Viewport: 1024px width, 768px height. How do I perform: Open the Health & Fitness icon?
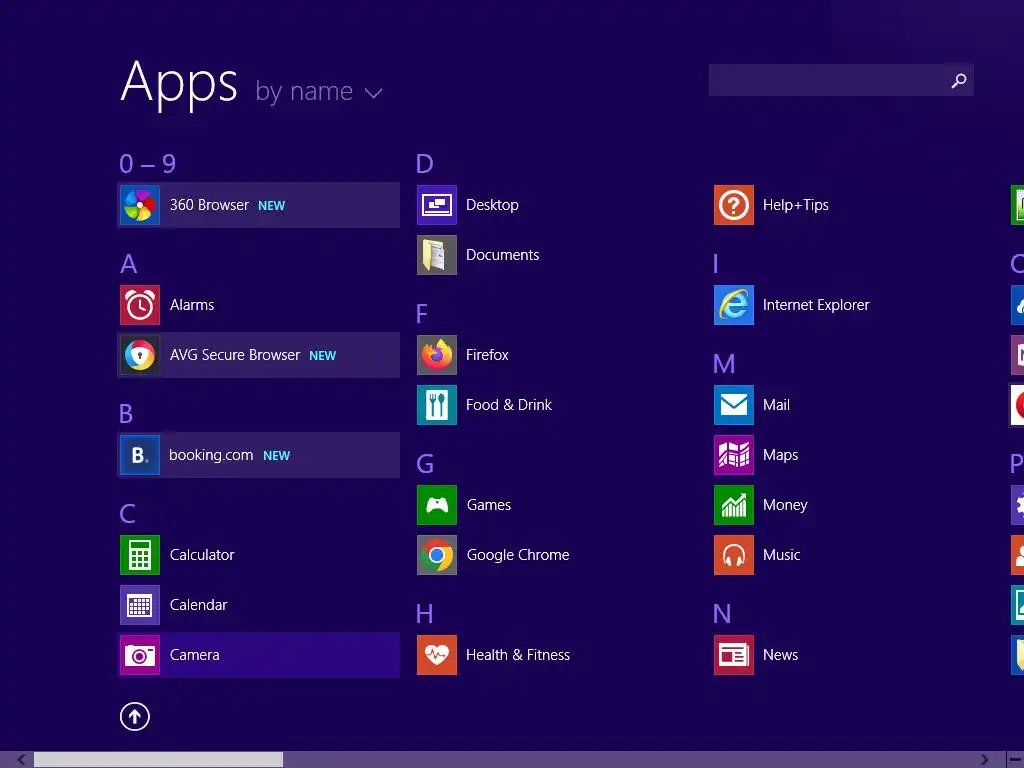click(437, 655)
